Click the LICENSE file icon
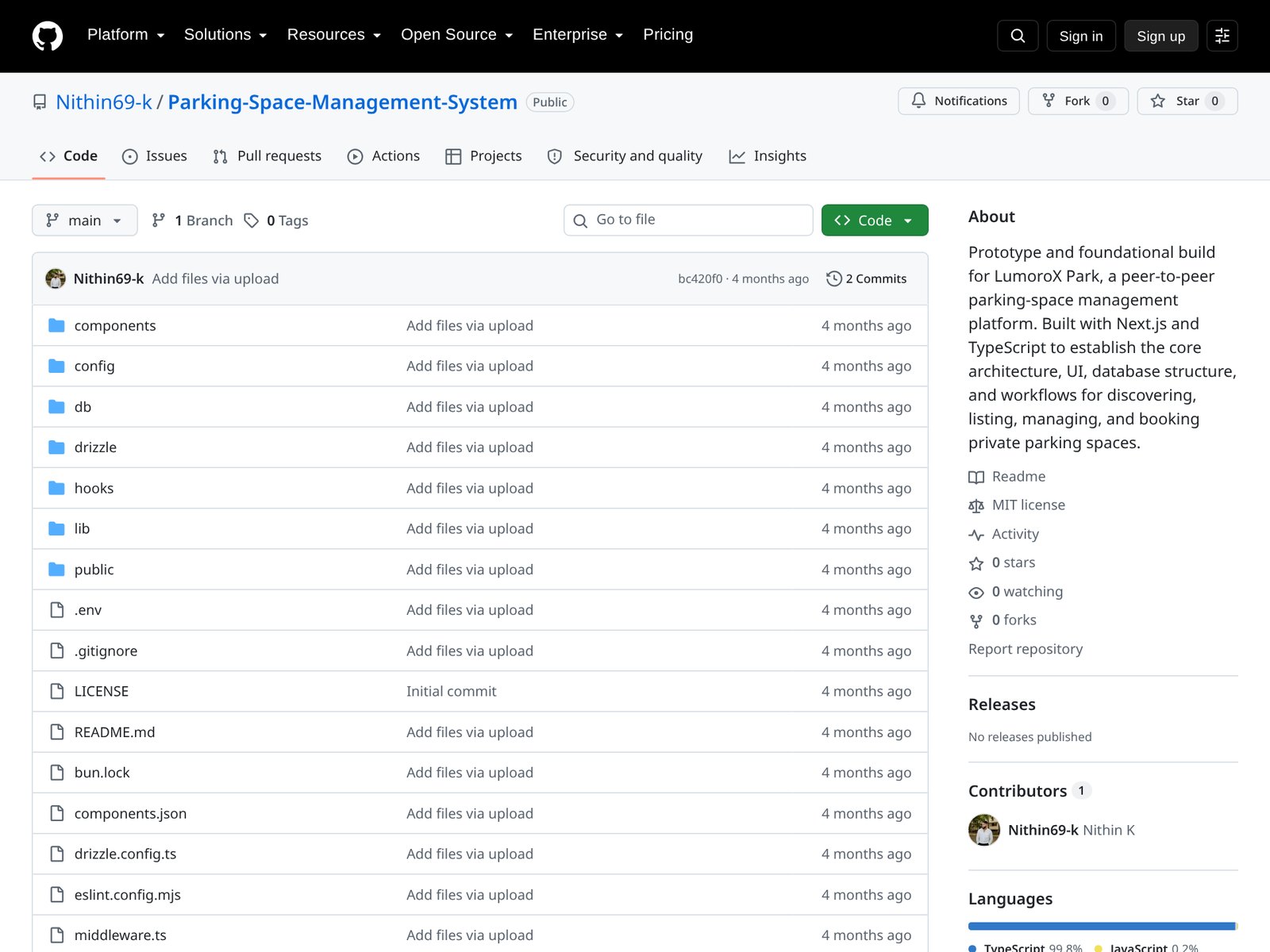The image size is (1270, 952). 56,691
